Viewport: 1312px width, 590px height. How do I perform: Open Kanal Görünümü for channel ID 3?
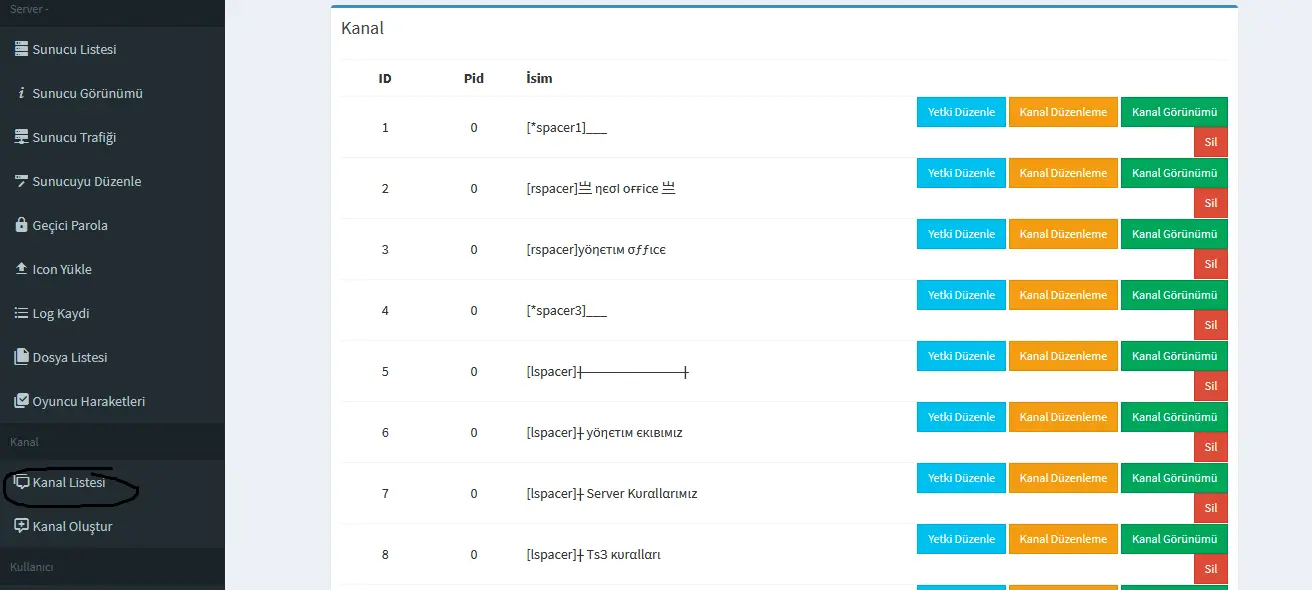pos(1174,234)
